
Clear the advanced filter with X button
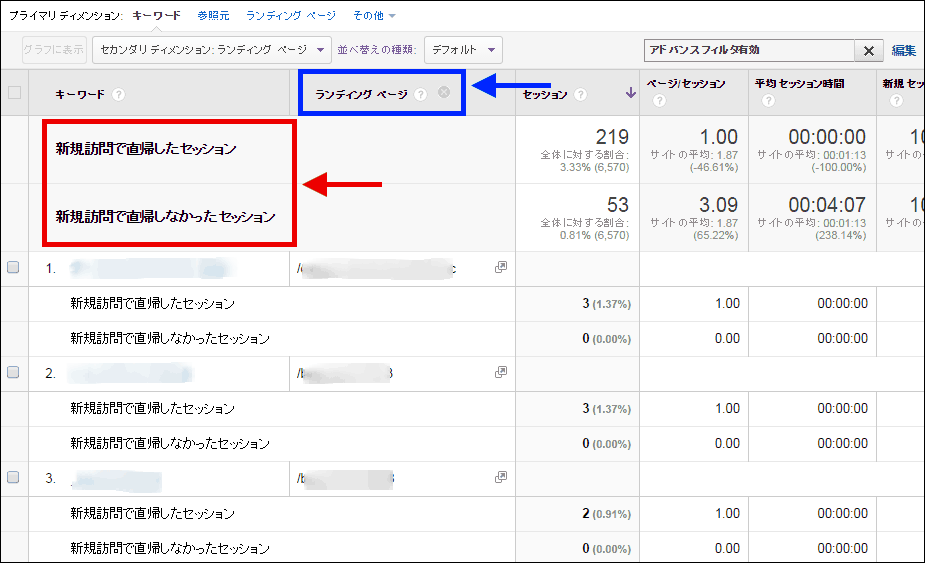click(868, 50)
